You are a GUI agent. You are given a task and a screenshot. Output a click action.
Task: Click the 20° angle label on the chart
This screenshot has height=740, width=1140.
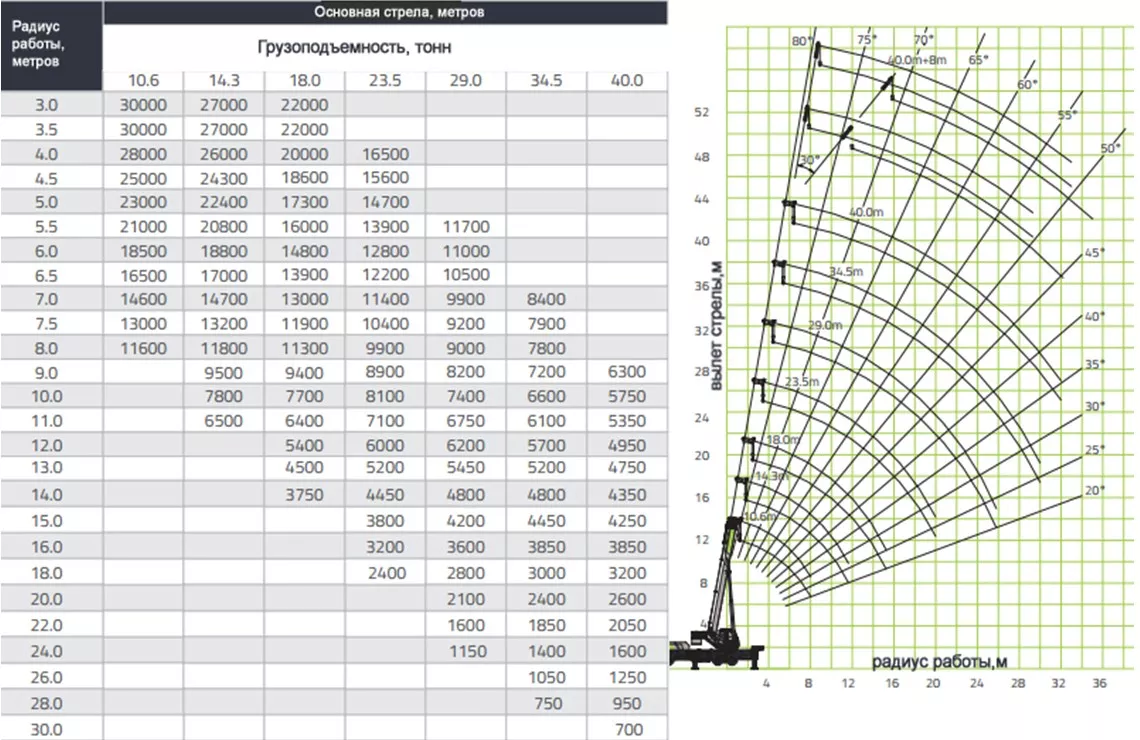(x=1095, y=490)
